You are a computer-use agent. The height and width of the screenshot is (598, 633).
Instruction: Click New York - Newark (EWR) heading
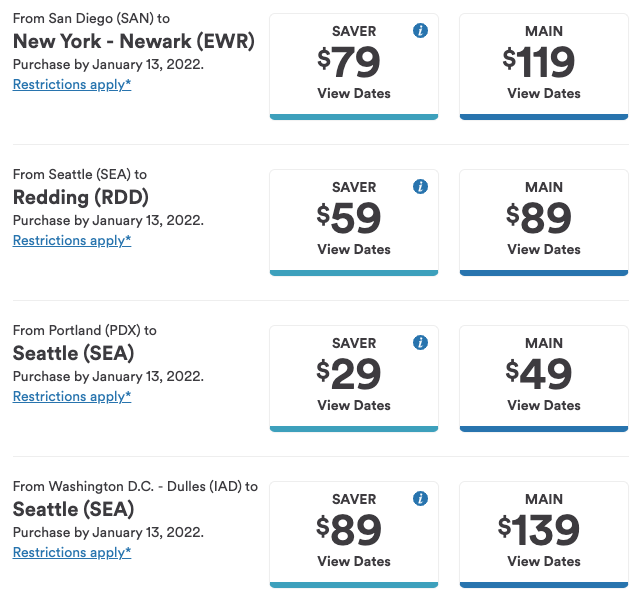coord(134,41)
